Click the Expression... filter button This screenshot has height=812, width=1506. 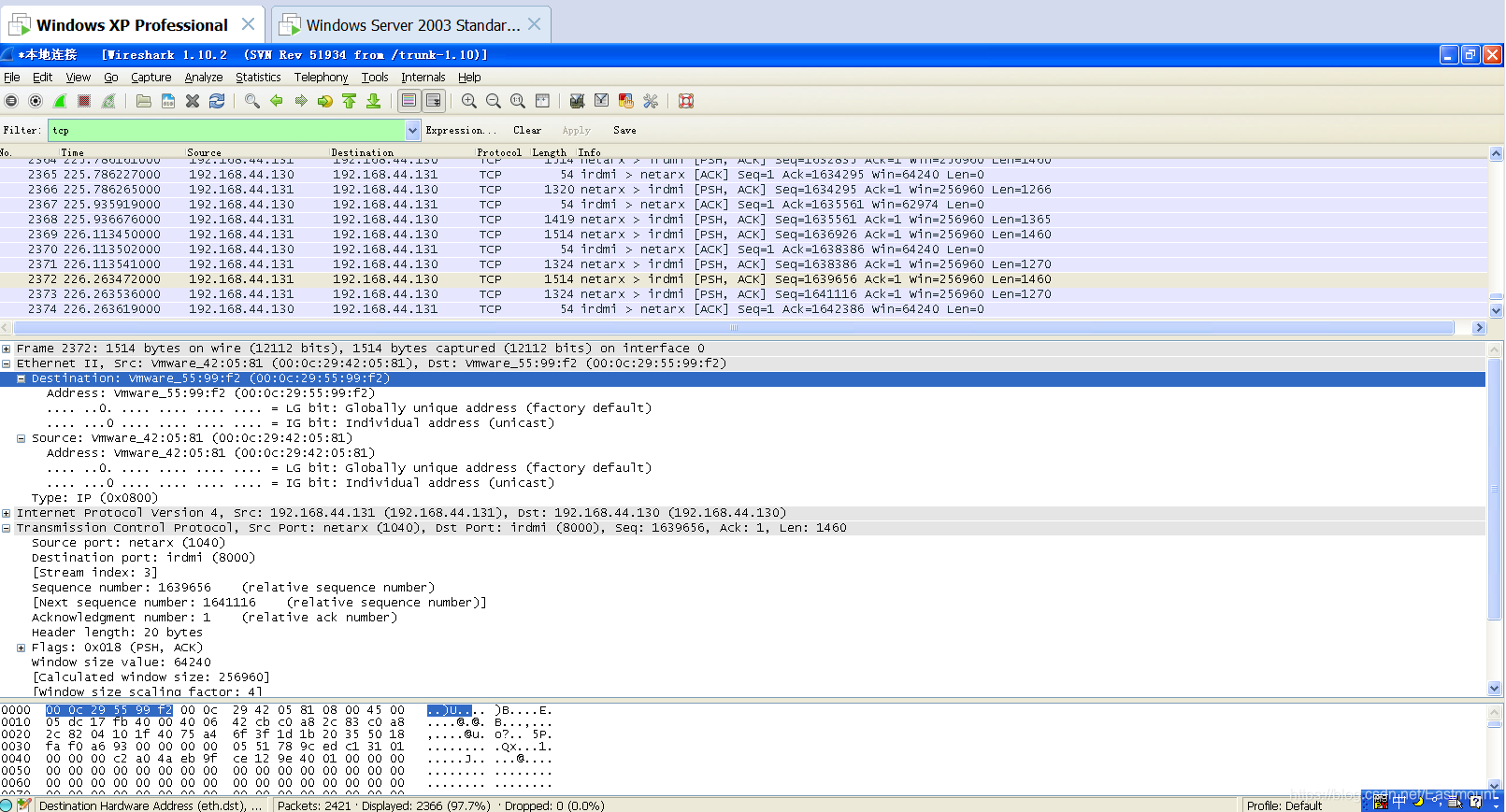(461, 131)
